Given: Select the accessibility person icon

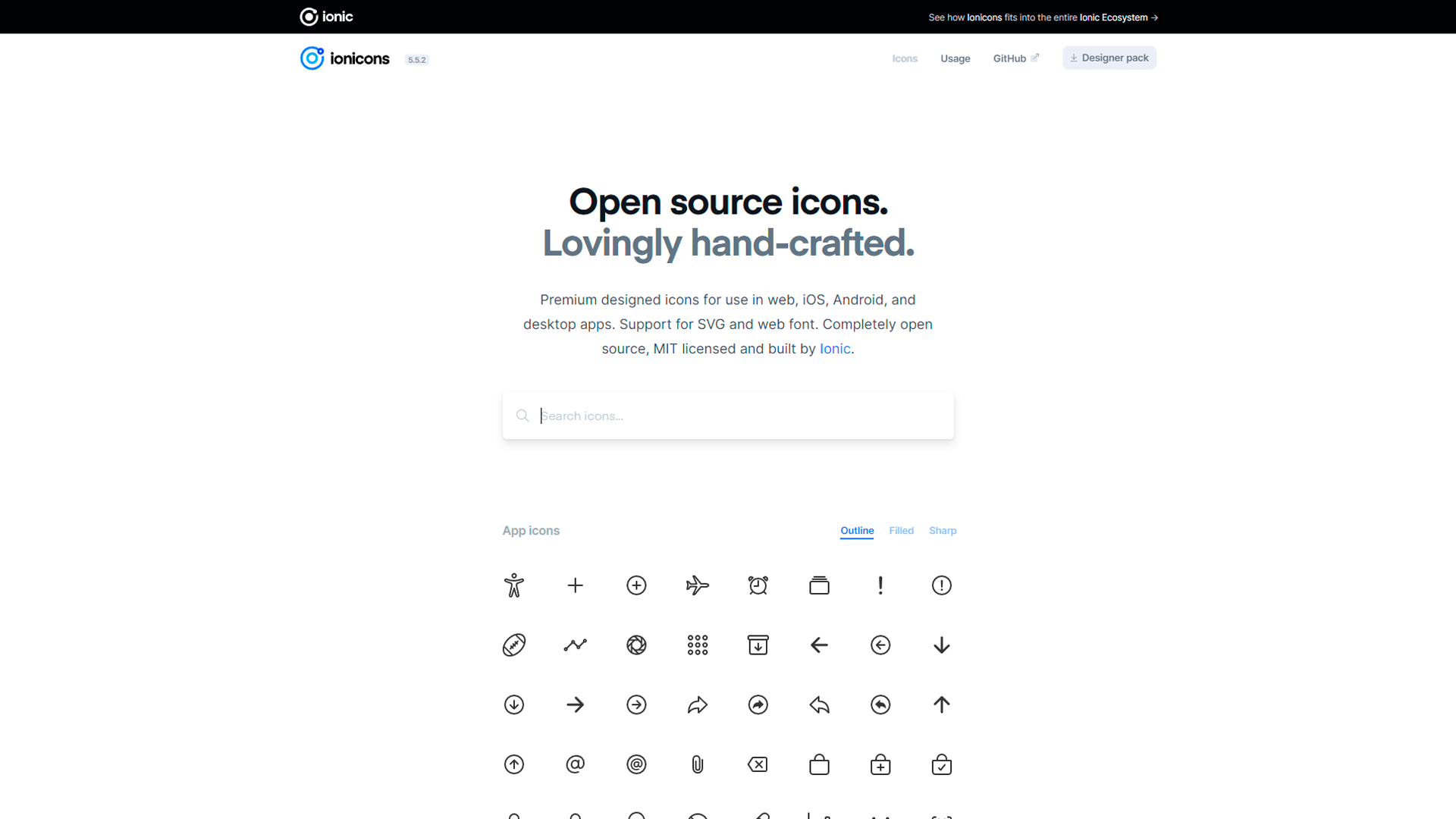Looking at the screenshot, I should [514, 585].
